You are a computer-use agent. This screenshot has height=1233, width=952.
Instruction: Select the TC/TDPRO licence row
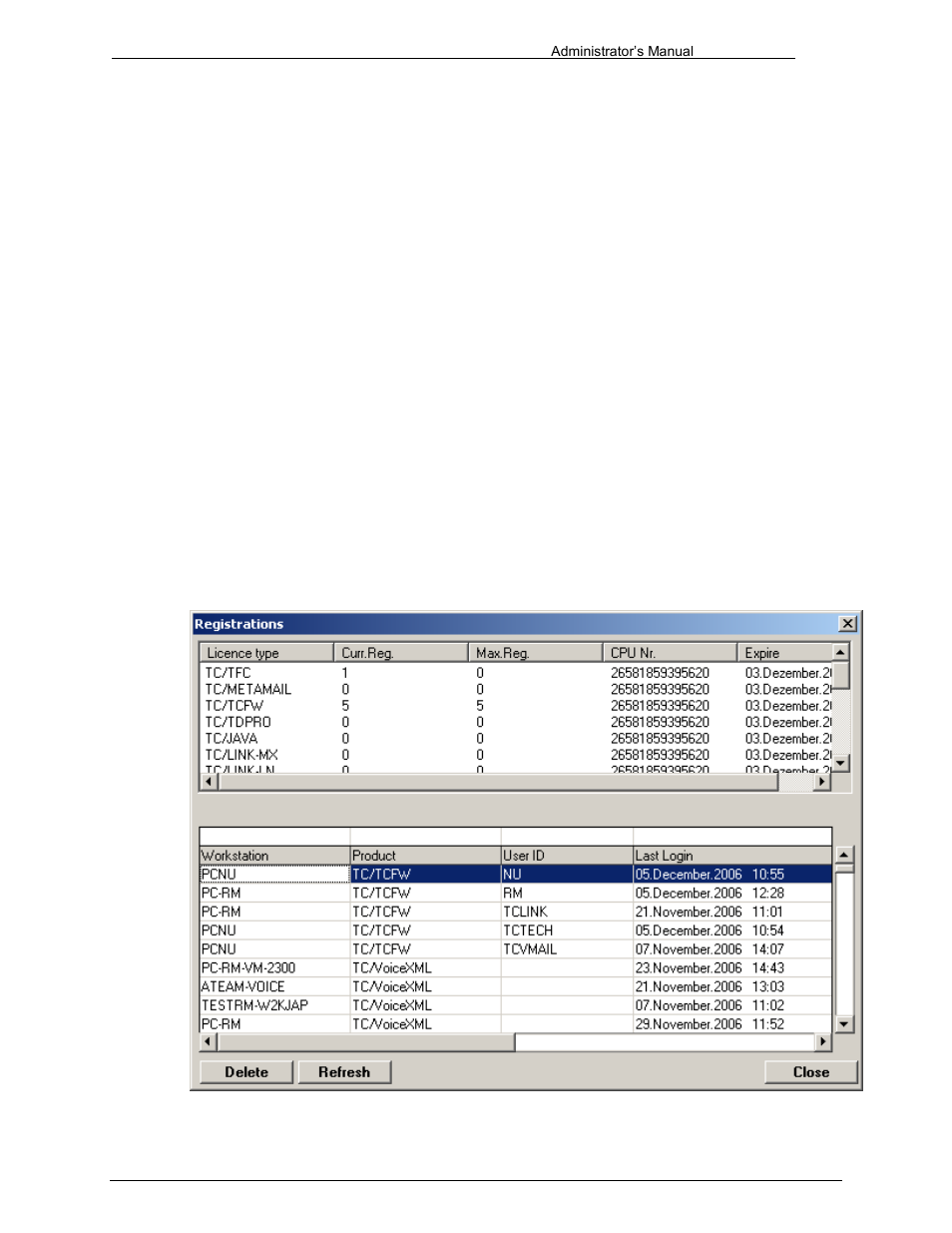pyautogui.click(x=516, y=722)
